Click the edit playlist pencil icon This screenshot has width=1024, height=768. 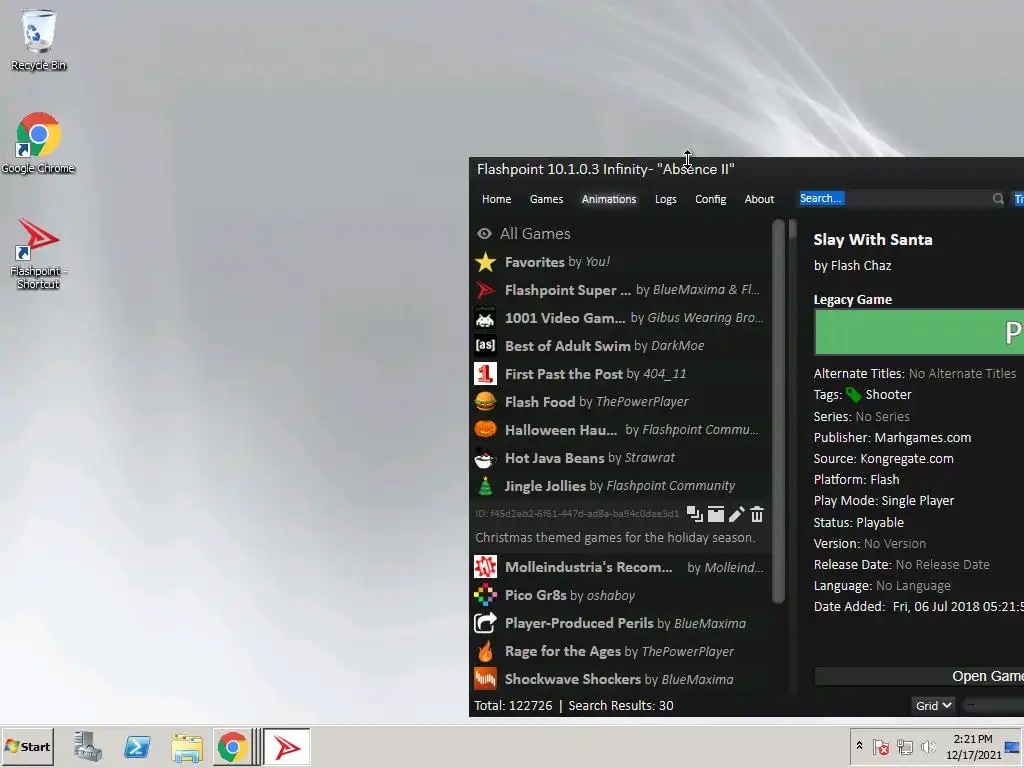tap(737, 515)
